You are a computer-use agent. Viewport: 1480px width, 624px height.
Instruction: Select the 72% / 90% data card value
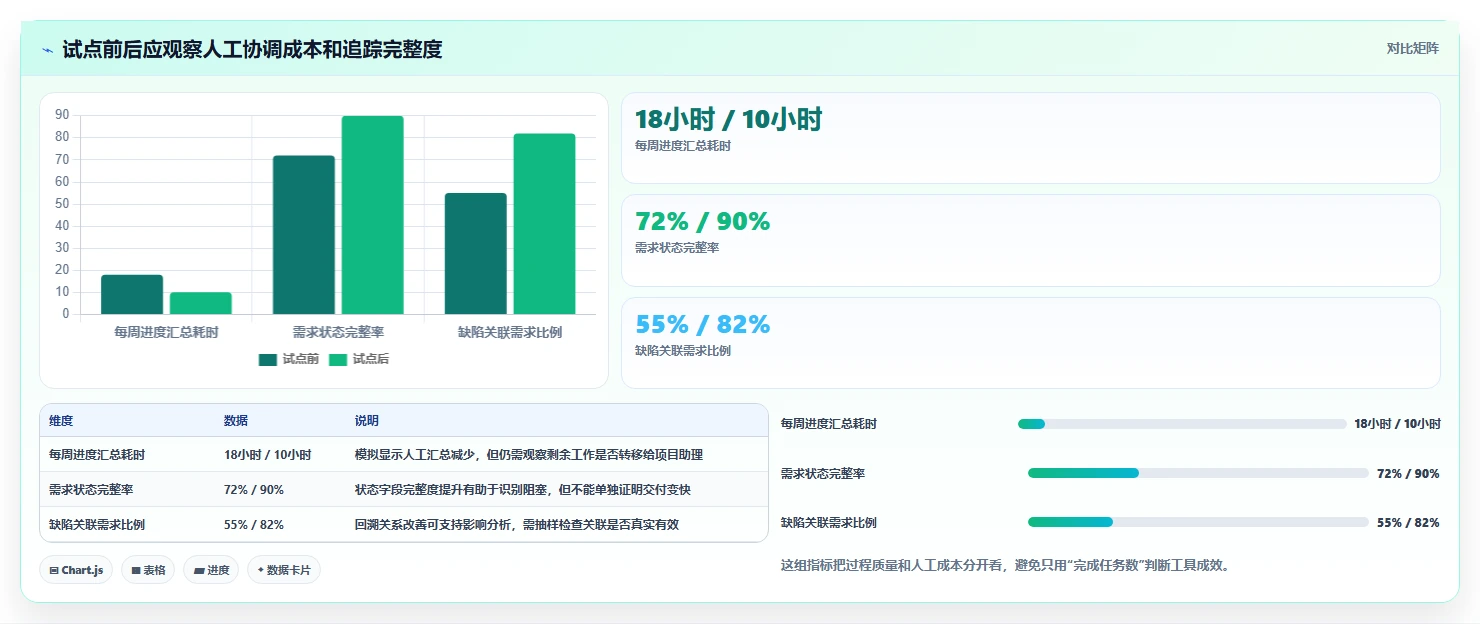tap(702, 222)
